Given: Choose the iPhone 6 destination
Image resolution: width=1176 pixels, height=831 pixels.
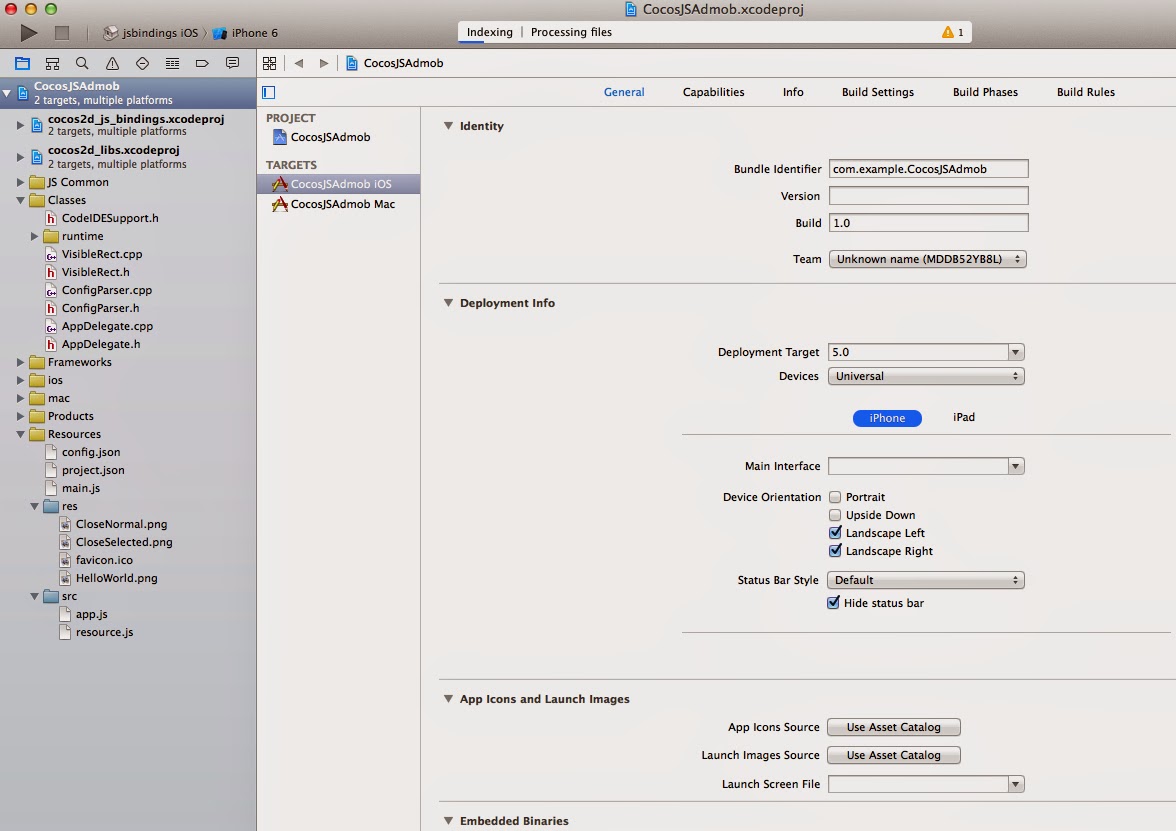Looking at the screenshot, I should coord(245,33).
